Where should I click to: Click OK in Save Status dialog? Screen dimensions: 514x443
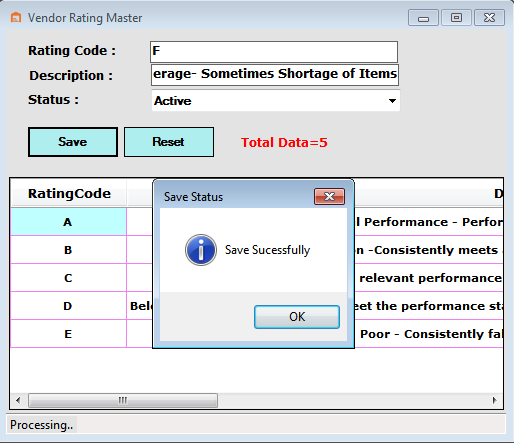click(x=297, y=317)
